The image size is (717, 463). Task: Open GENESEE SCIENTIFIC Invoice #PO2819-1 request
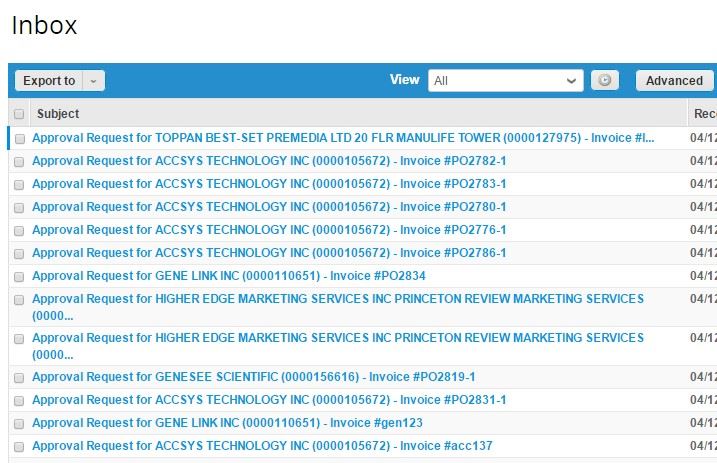(x=253, y=377)
